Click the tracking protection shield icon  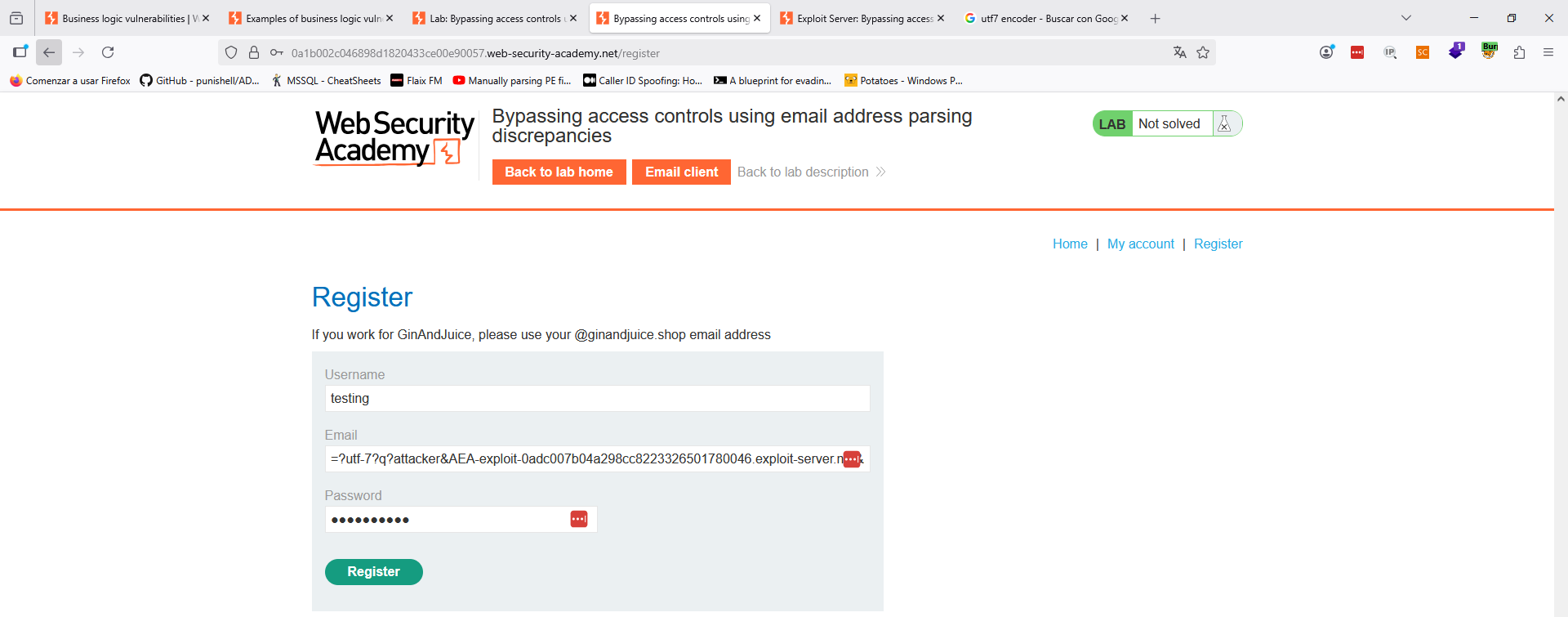tap(231, 52)
